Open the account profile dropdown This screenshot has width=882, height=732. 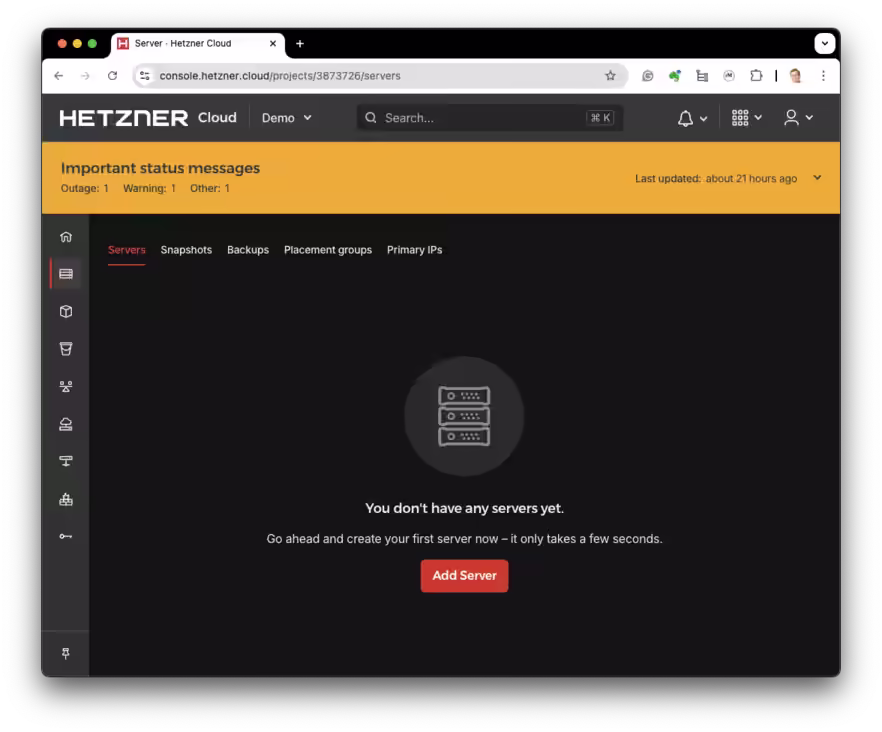pos(797,117)
